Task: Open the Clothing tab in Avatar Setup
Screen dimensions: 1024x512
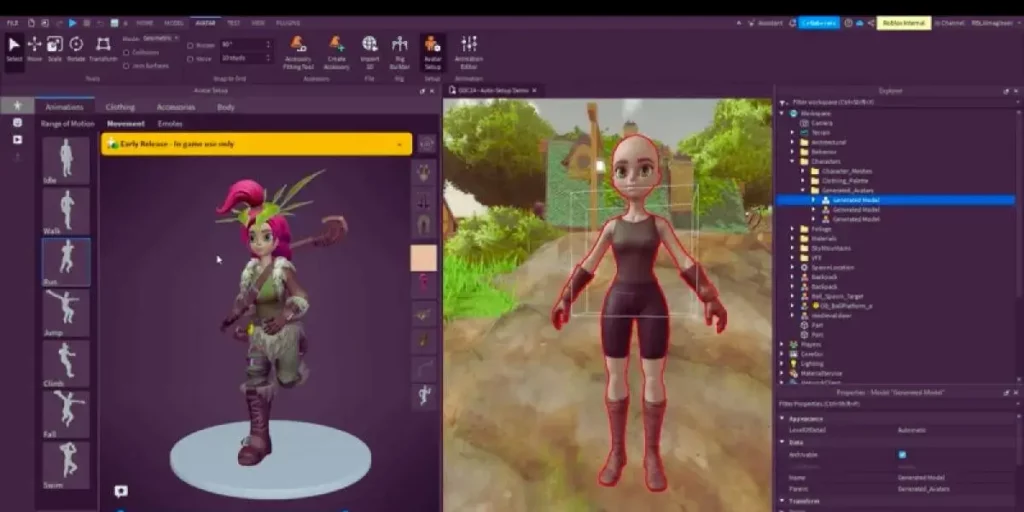Action: click(120, 107)
